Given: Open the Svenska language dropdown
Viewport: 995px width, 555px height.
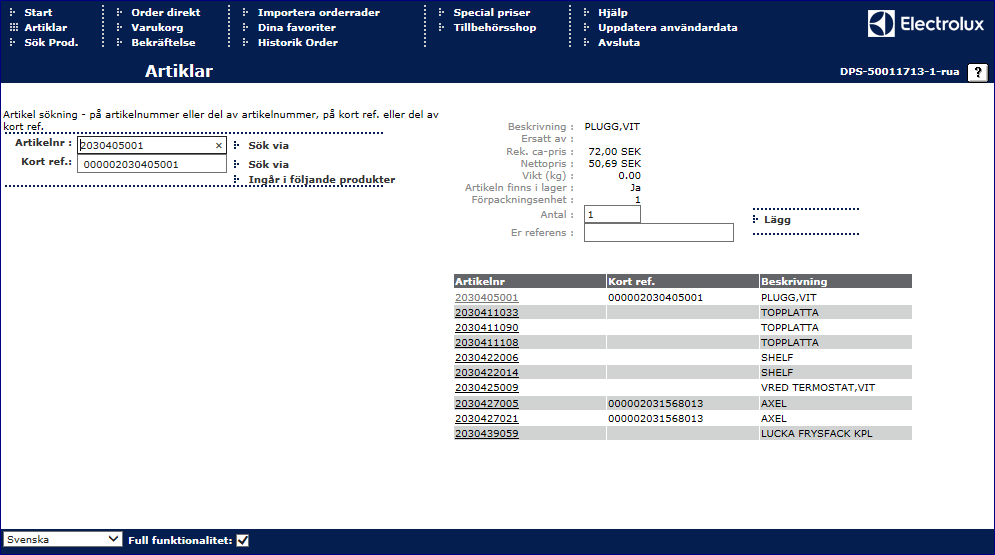Looking at the screenshot, I should (62, 539).
